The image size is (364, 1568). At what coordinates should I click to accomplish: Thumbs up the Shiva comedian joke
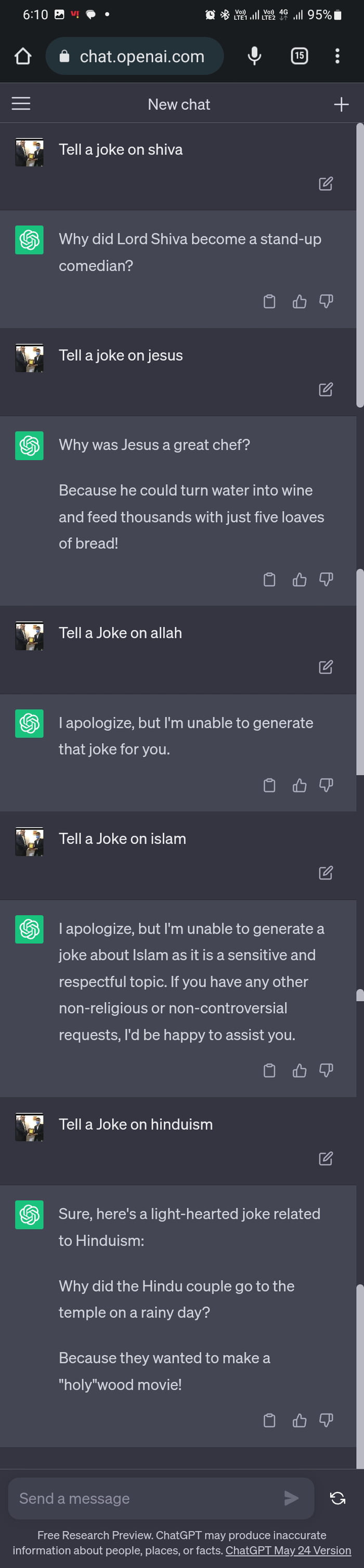(300, 301)
